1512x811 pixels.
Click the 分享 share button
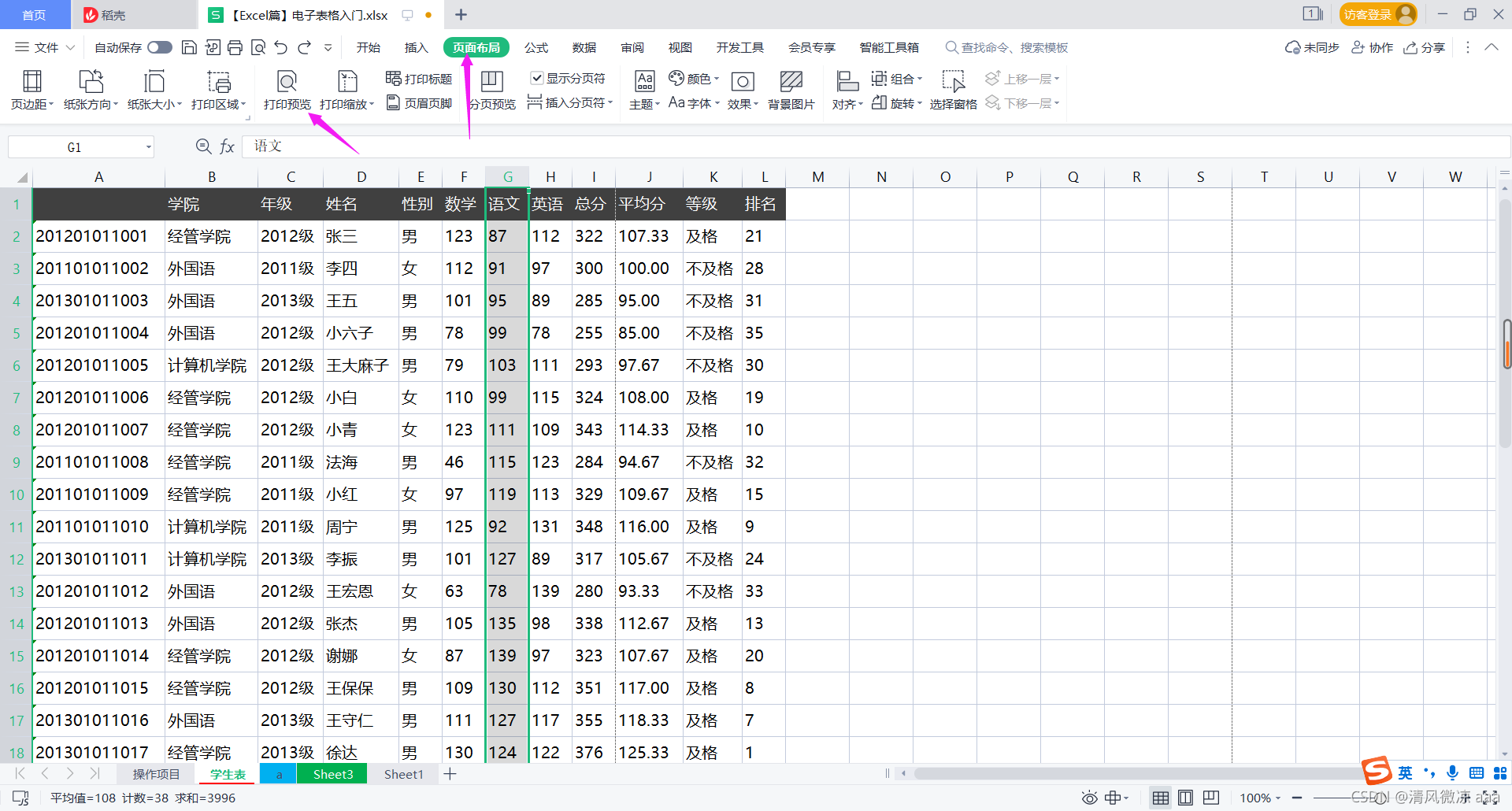pyautogui.click(x=1425, y=47)
